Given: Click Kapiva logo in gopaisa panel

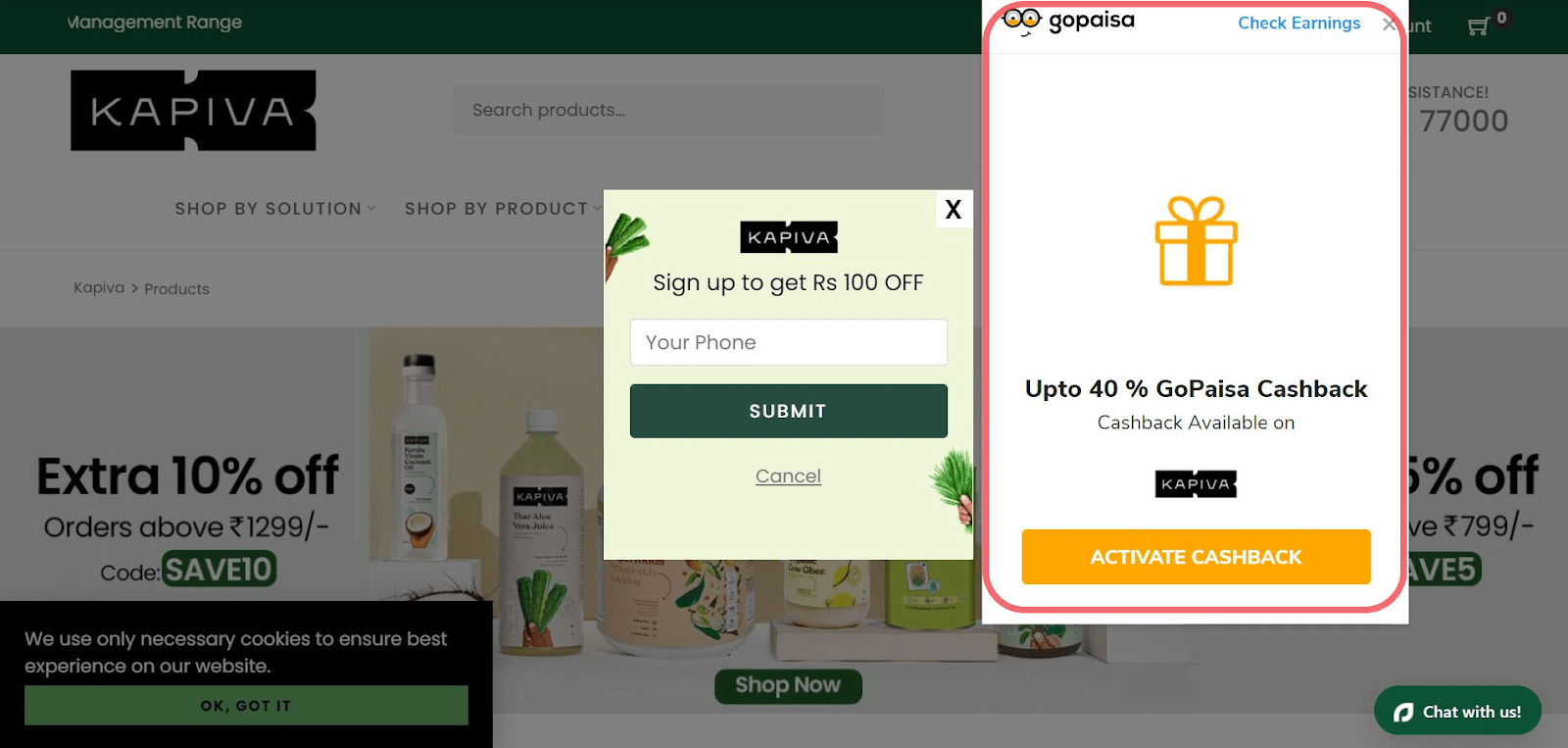Looking at the screenshot, I should (x=1196, y=484).
